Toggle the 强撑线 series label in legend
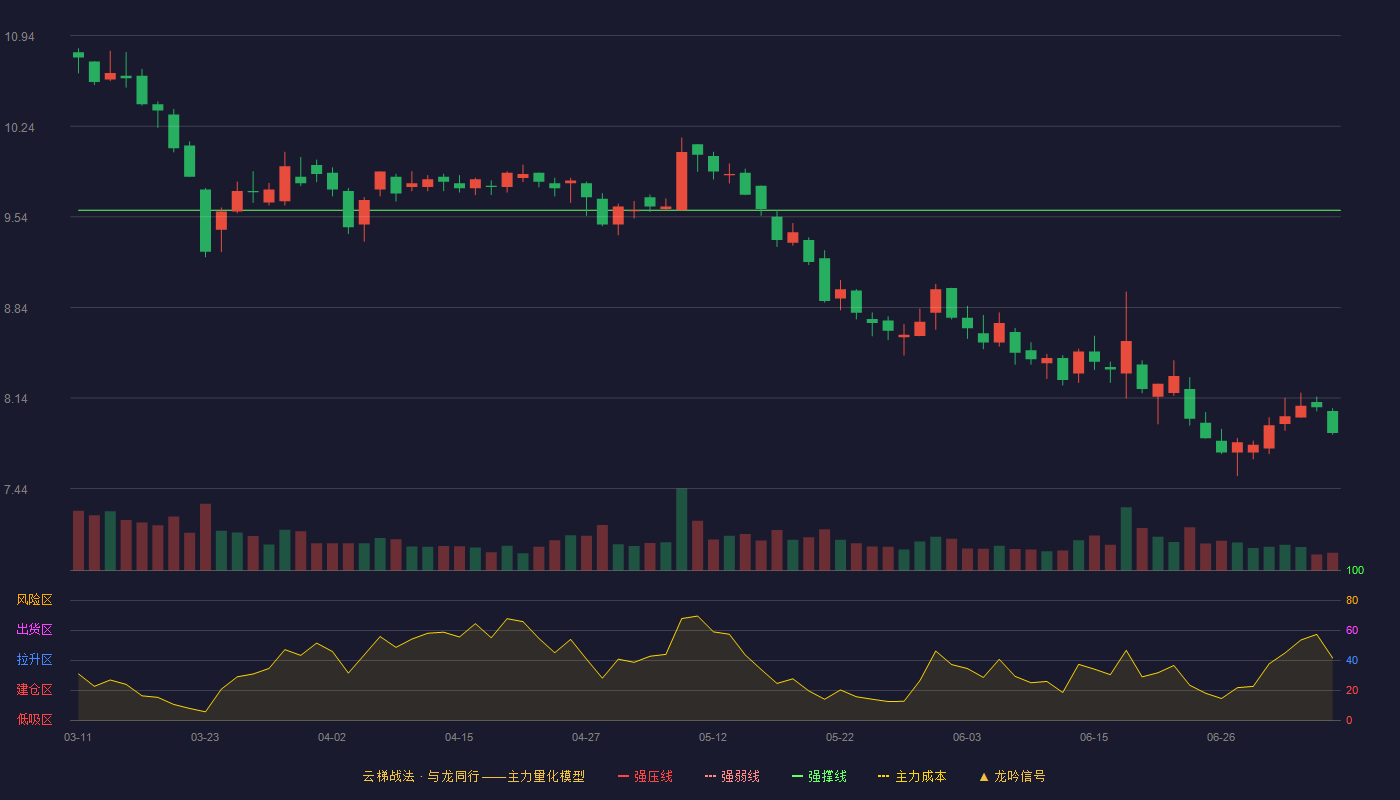This screenshot has width=1400, height=800. tap(827, 776)
